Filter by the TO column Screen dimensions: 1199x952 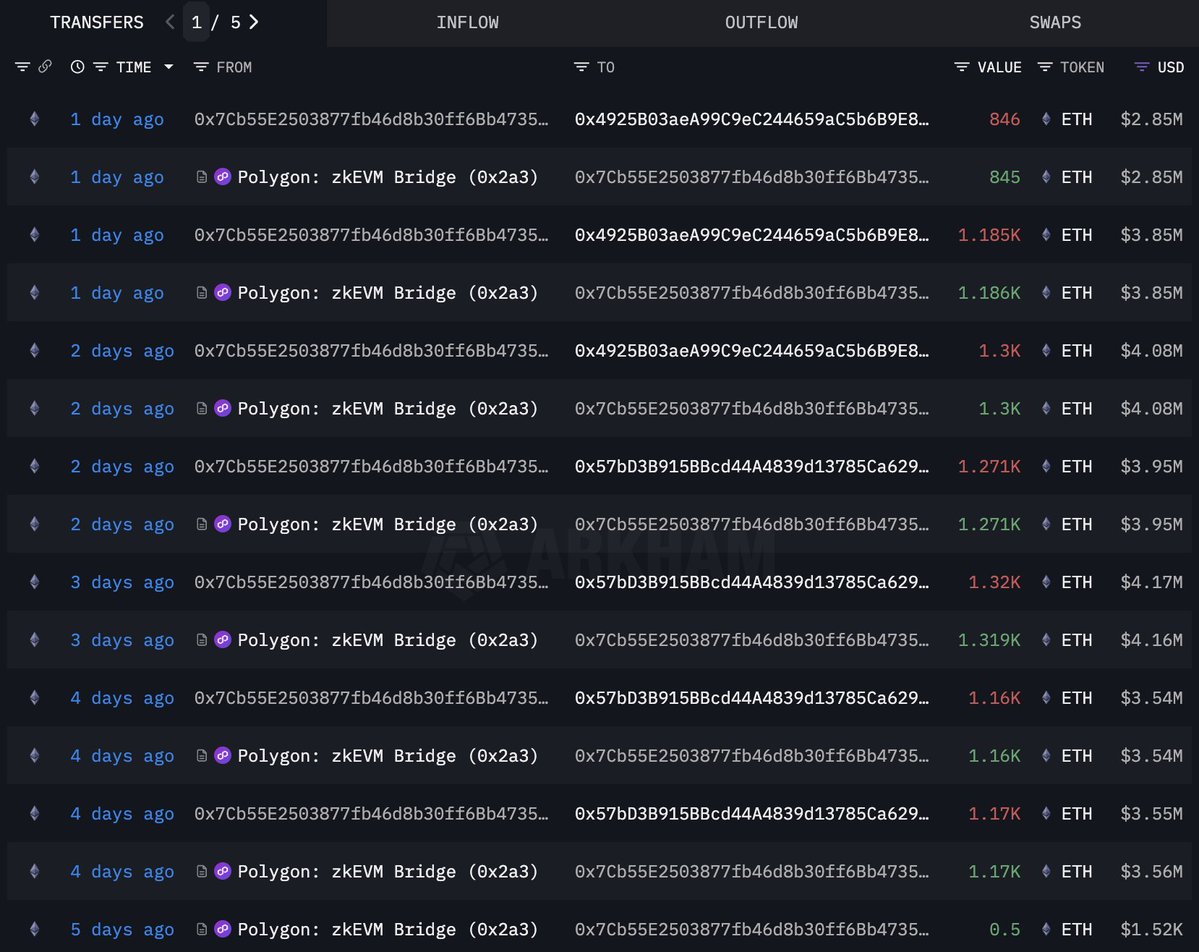pyautogui.click(x=581, y=67)
